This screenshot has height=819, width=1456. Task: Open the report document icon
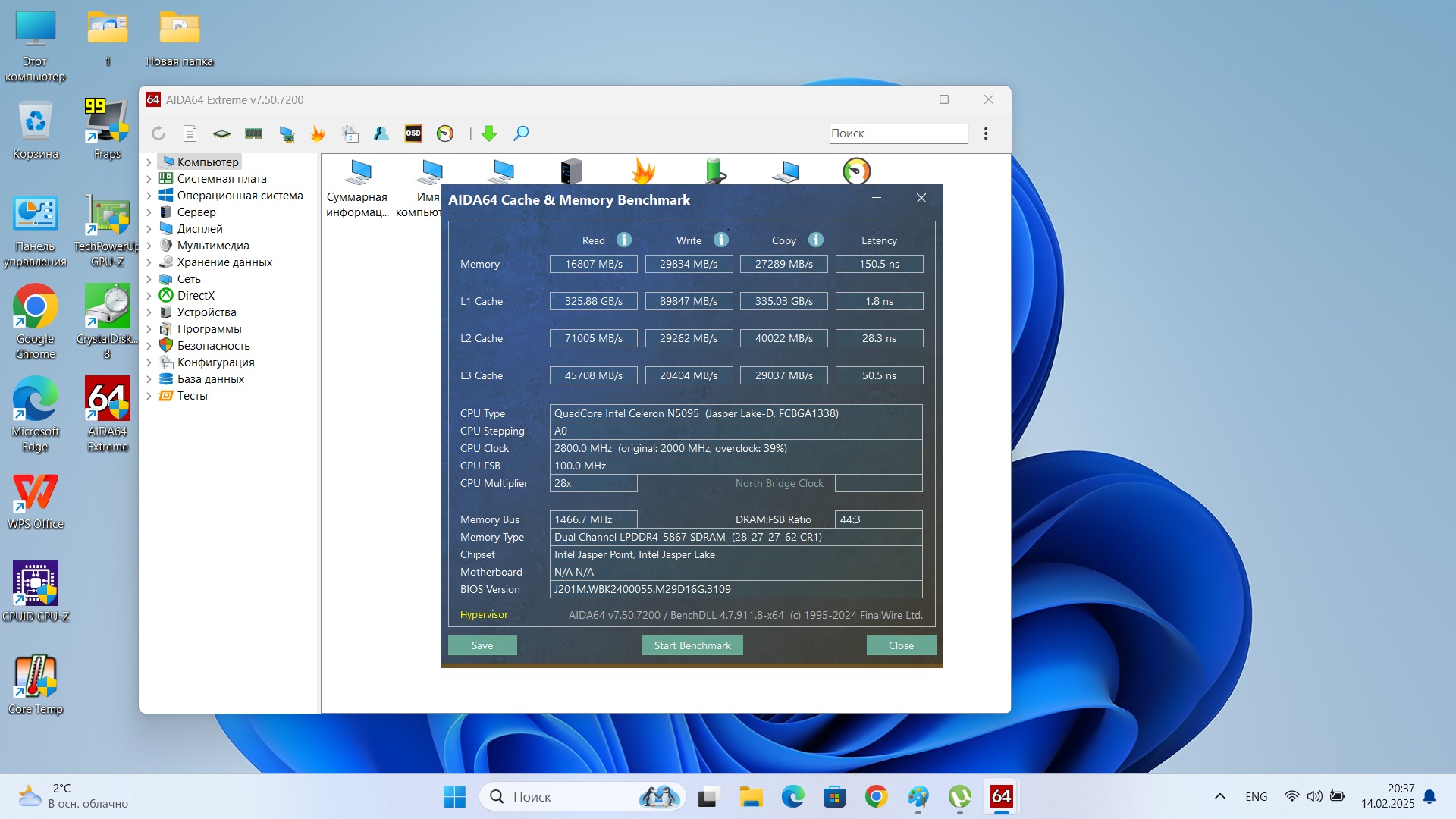(x=190, y=133)
